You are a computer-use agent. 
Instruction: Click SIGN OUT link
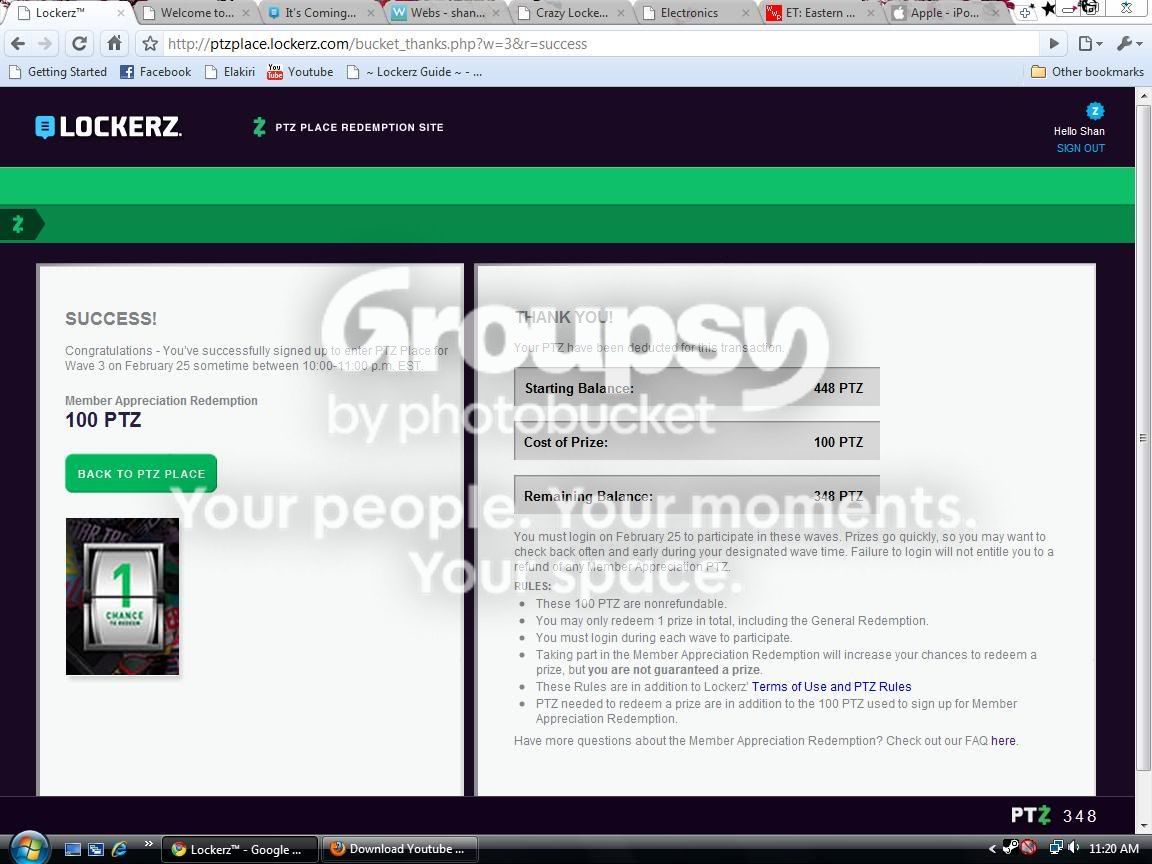(1080, 148)
